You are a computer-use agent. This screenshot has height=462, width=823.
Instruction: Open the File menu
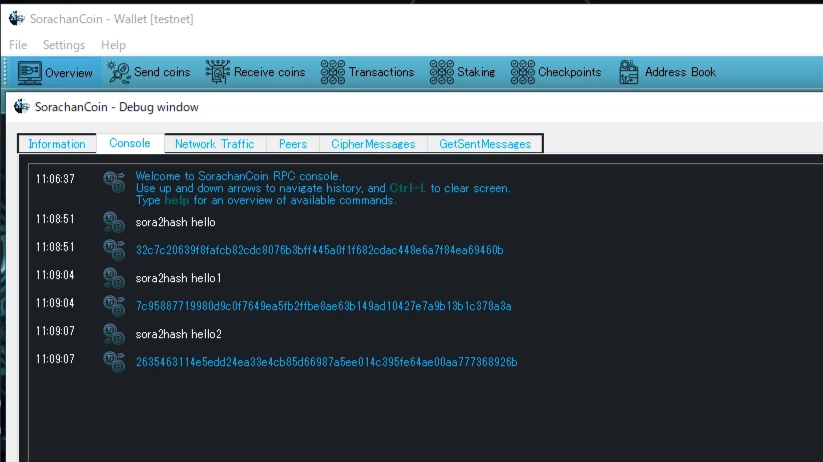coord(18,45)
